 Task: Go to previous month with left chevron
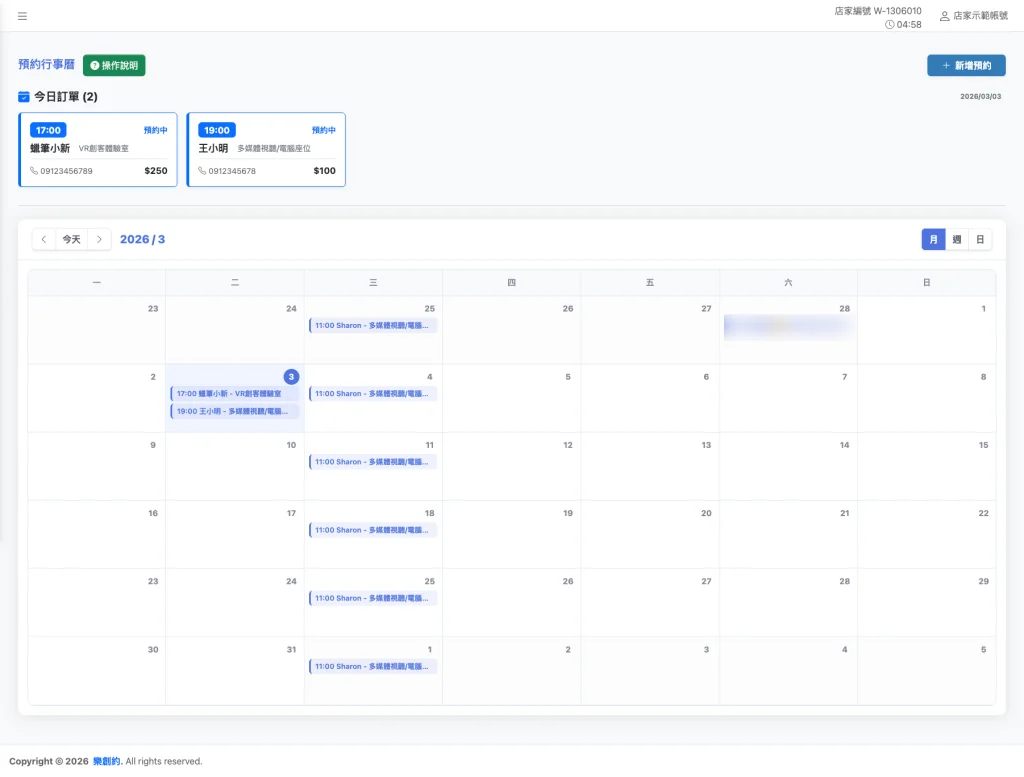pyautogui.click(x=44, y=240)
